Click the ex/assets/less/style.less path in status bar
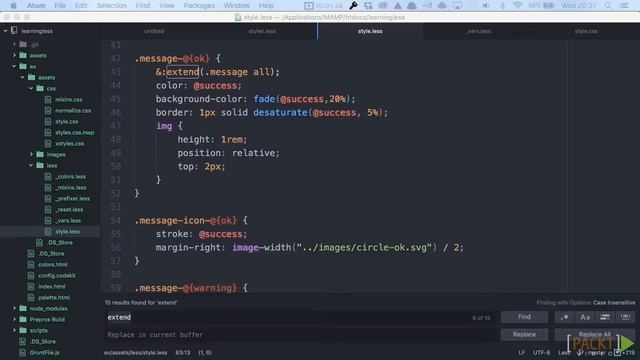This screenshot has height=360, width=640. point(136,353)
